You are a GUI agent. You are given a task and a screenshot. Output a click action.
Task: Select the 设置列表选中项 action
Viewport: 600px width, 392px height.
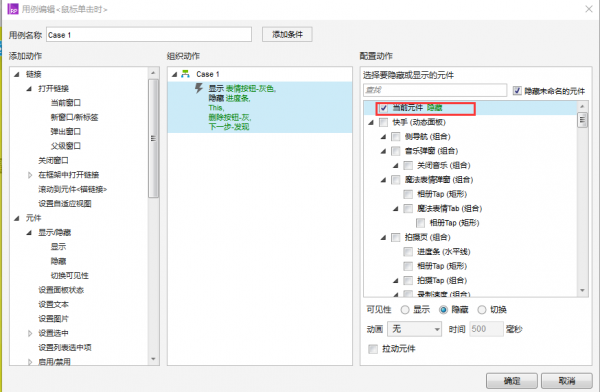65,348
